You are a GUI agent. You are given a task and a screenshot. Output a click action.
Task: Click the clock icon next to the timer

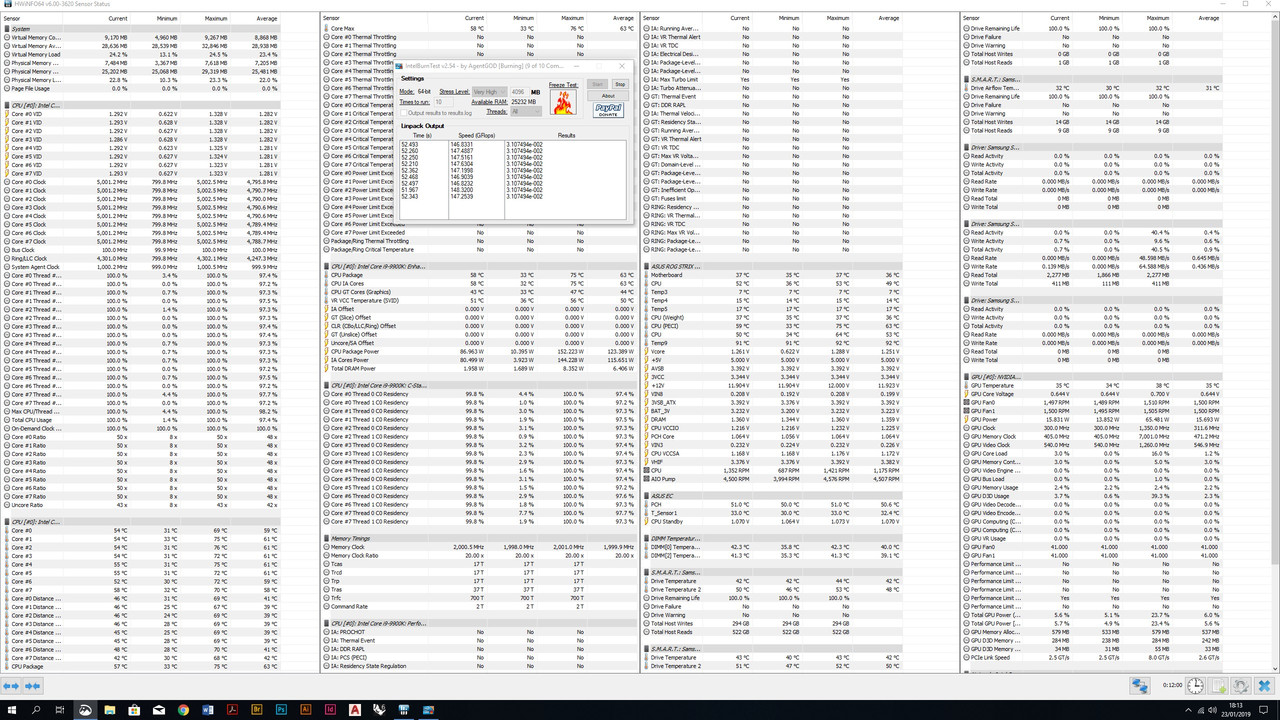1195,686
